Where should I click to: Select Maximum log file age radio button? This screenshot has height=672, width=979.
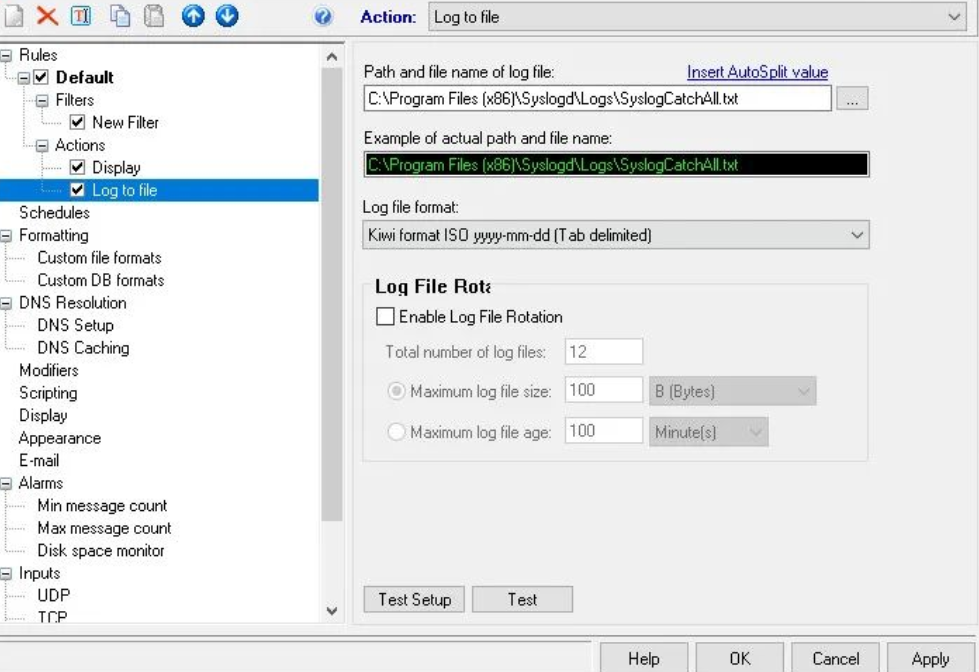coord(396,432)
